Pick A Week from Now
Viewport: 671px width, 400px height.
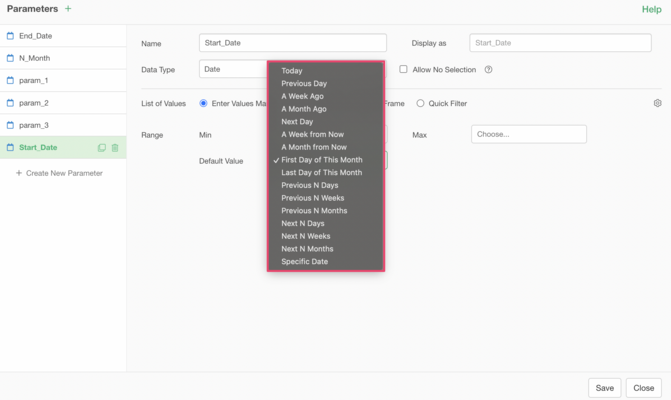pyautogui.click(x=326, y=134)
